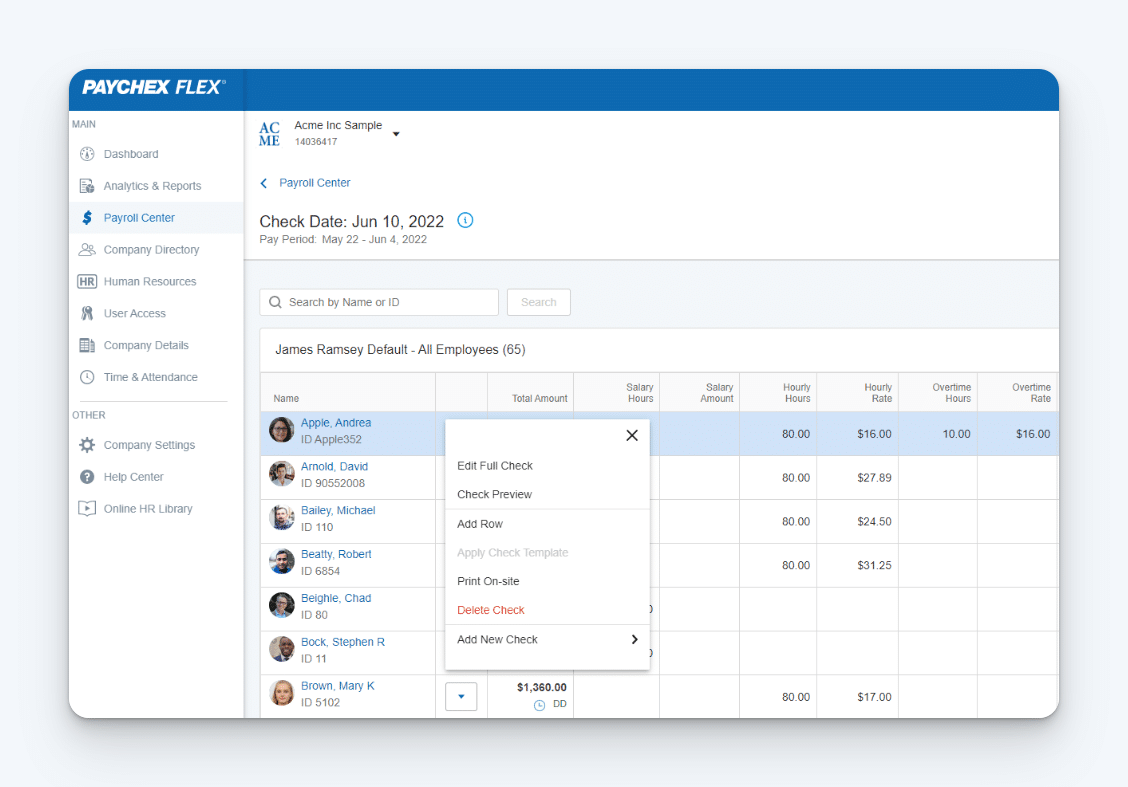Choose Print On-site from the menu

click(488, 580)
